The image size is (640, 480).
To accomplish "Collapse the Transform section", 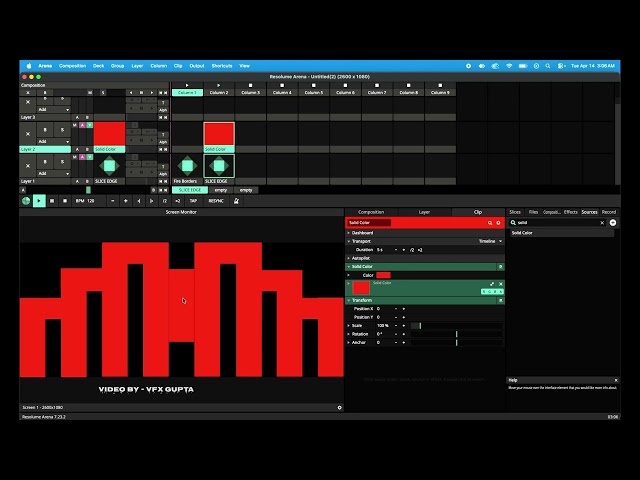I will coord(349,300).
